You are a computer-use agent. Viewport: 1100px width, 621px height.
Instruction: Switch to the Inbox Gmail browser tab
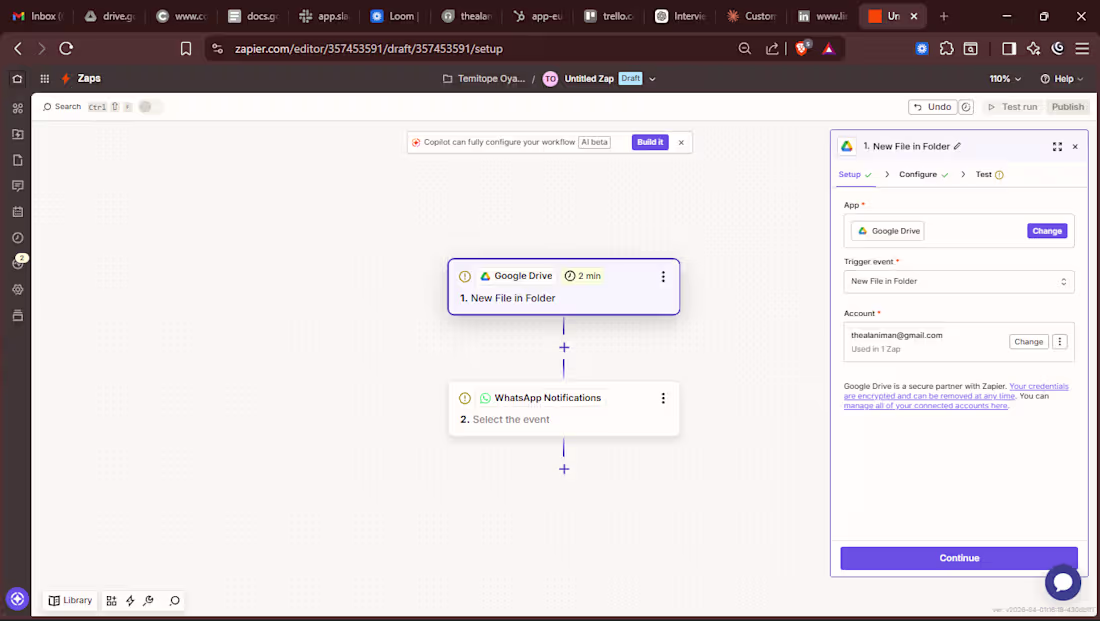[x=39, y=16]
